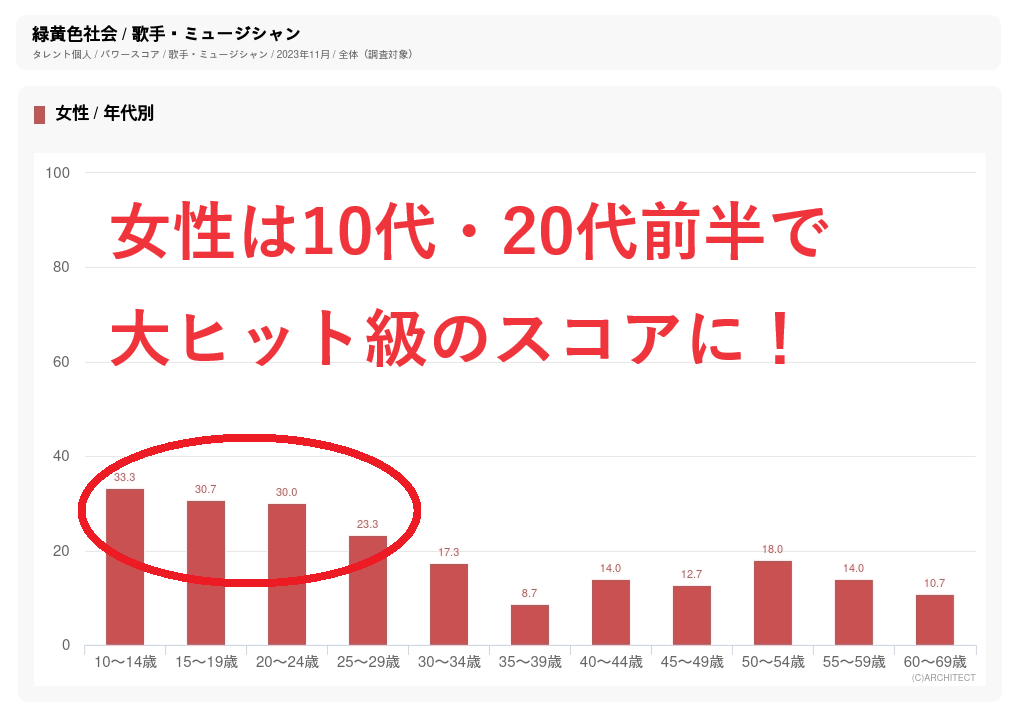Screen dimensions: 1024x717
Task: Click the 55〜59歳 bar labeled 14.0
Action: click(x=854, y=612)
